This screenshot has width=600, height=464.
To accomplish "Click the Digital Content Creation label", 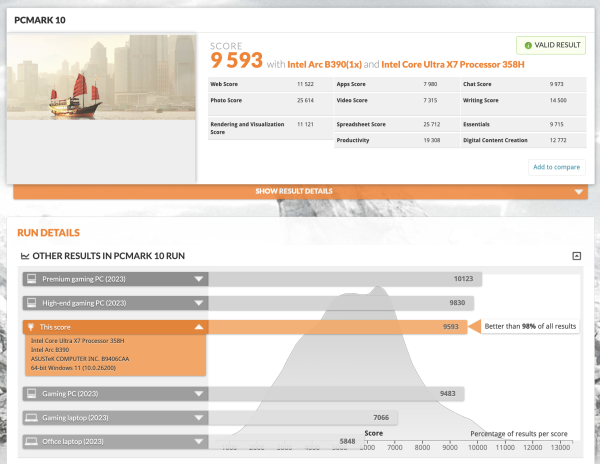I will pos(495,140).
